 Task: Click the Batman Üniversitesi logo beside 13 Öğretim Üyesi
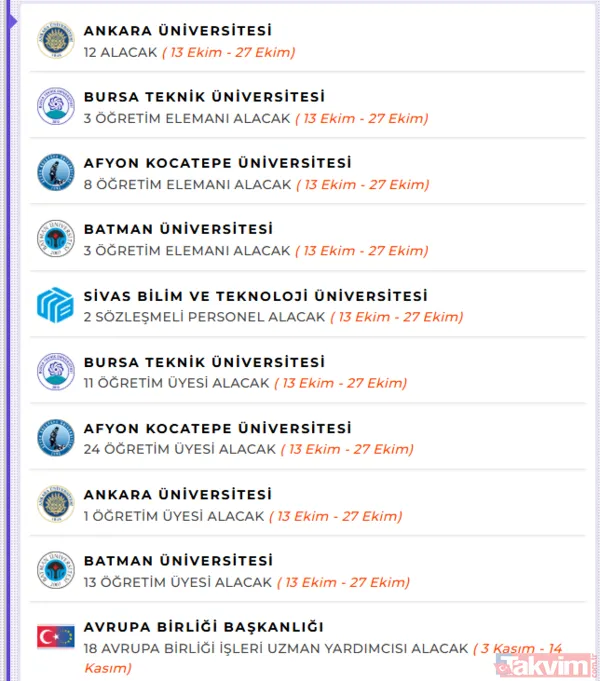[56, 570]
